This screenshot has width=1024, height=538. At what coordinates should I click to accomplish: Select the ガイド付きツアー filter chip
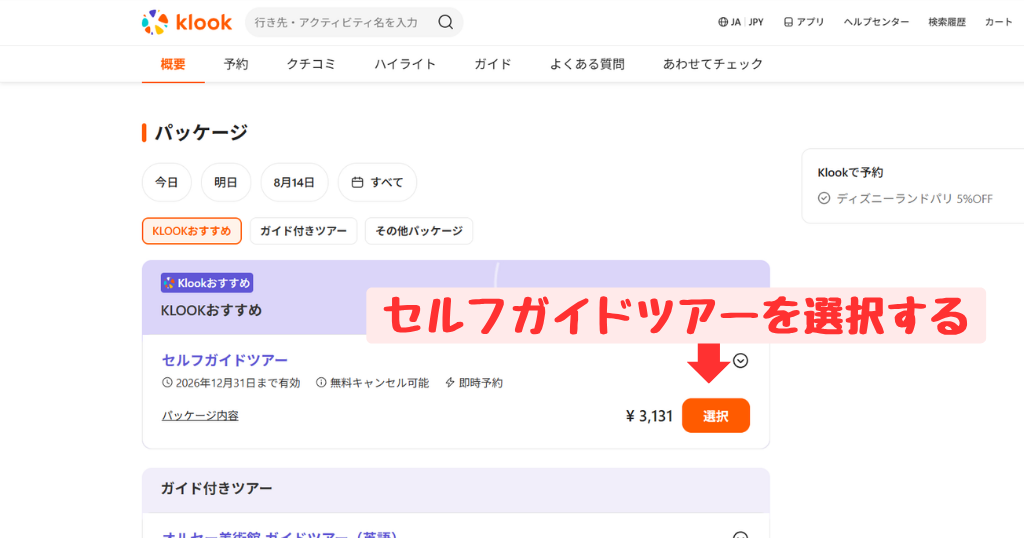(304, 231)
